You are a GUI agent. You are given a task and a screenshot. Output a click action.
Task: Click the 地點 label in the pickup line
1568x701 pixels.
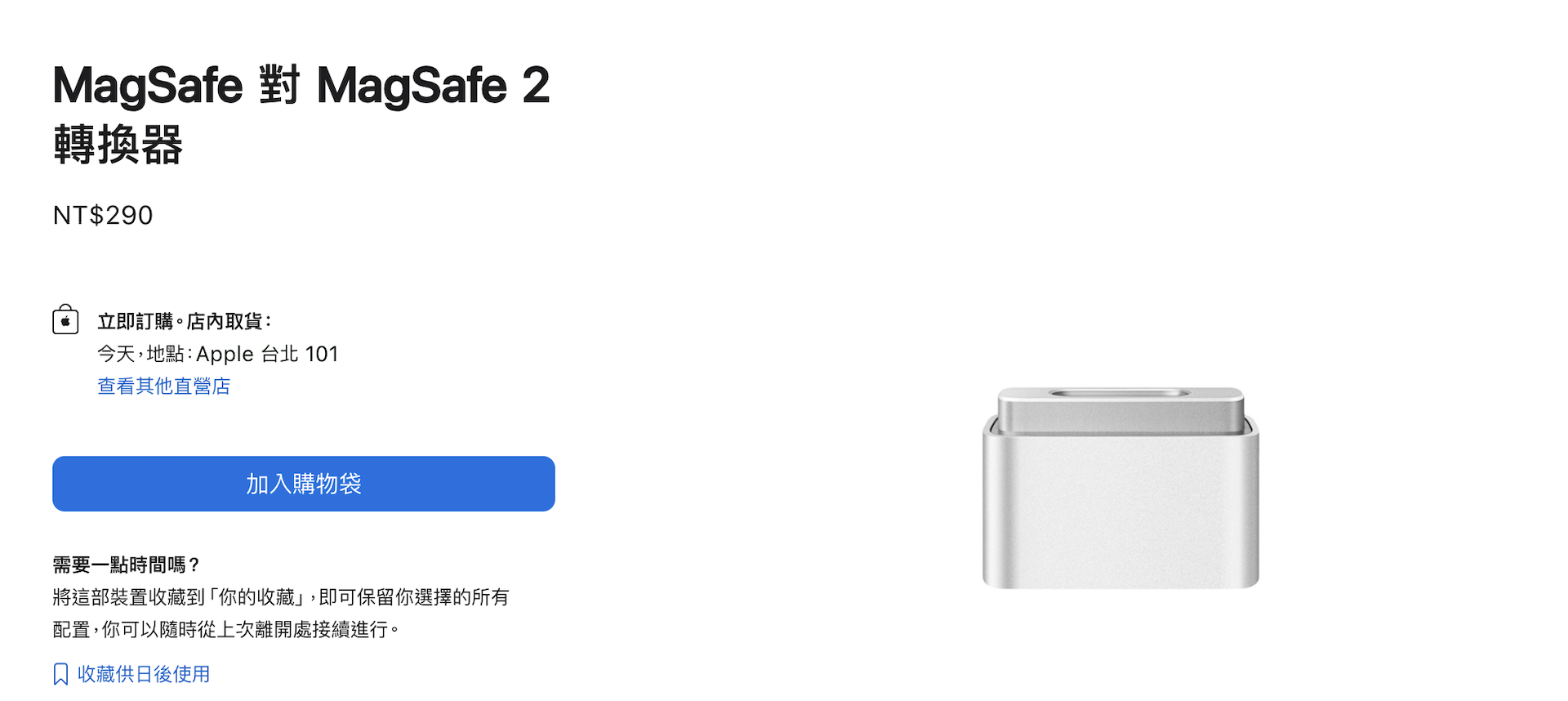[165, 355]
